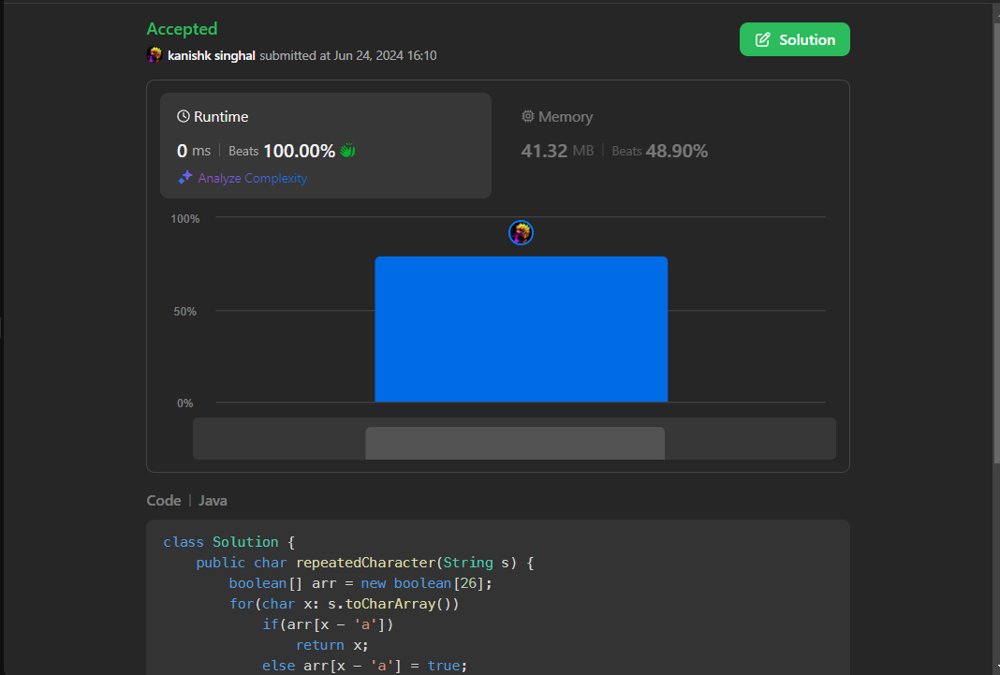Click kanishk singhal's profile avatar
Viewport: 1000px width, 675px height.
(x=154, y=55)
